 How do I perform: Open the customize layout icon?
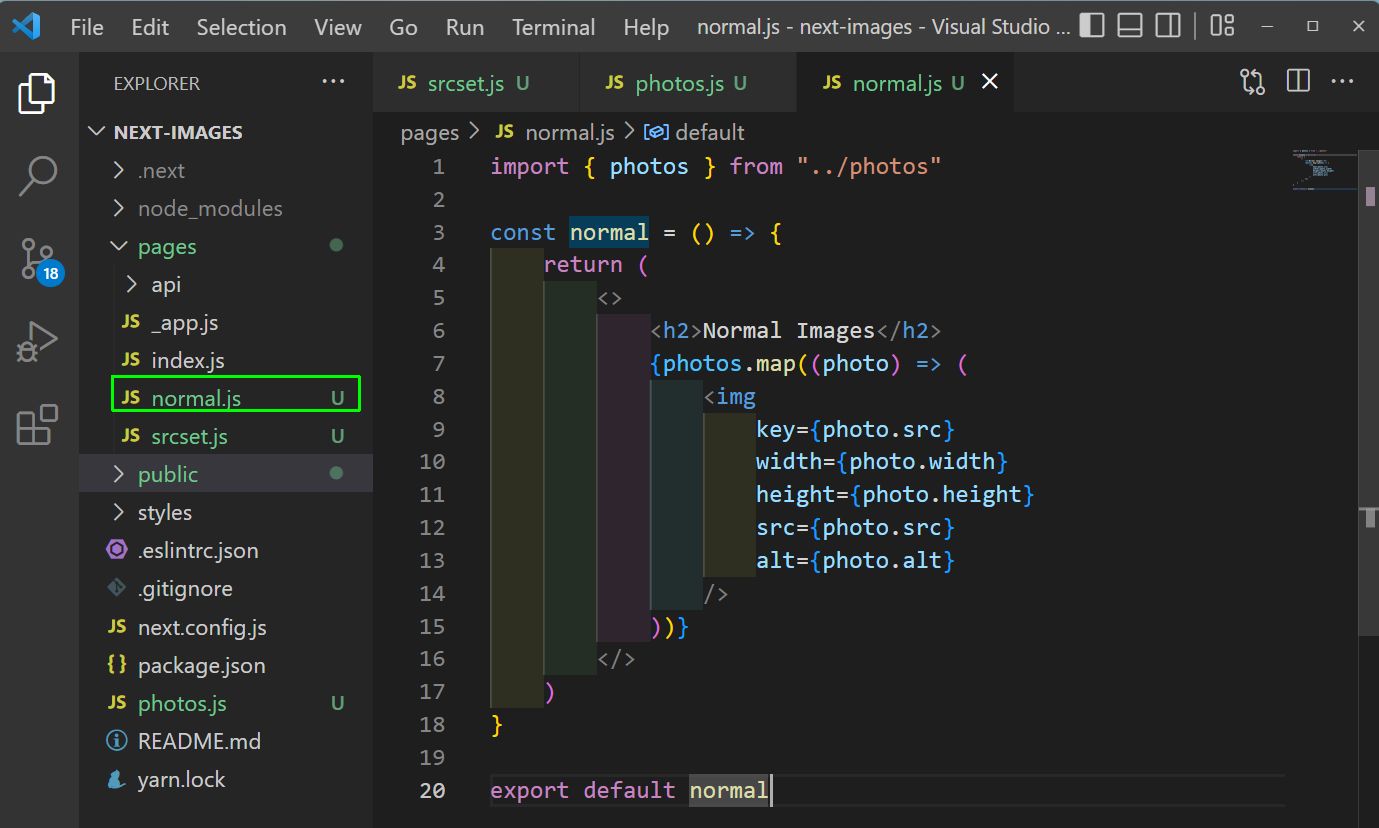coord(1222,26)
